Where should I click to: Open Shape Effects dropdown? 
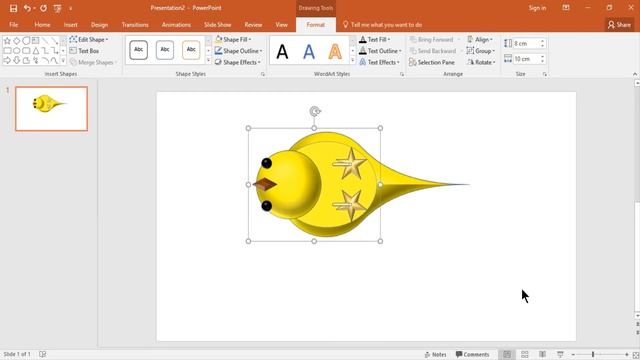click(x=238, y=62)
